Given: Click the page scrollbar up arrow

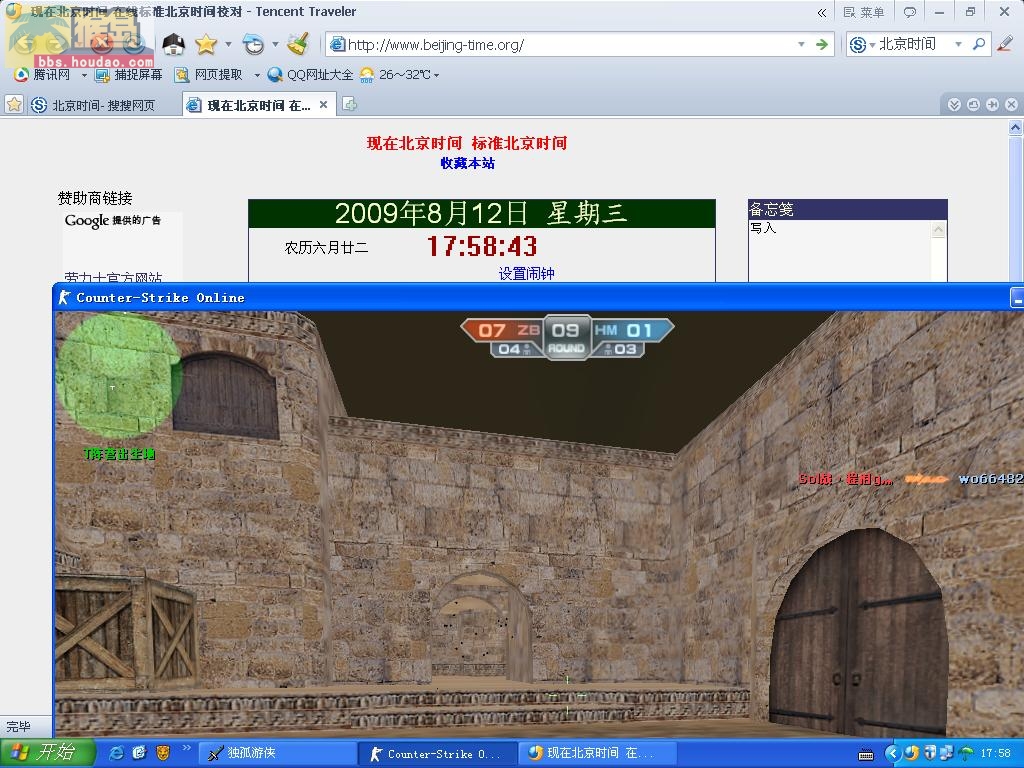Looking at the screenshot, I should point(1016,128).
